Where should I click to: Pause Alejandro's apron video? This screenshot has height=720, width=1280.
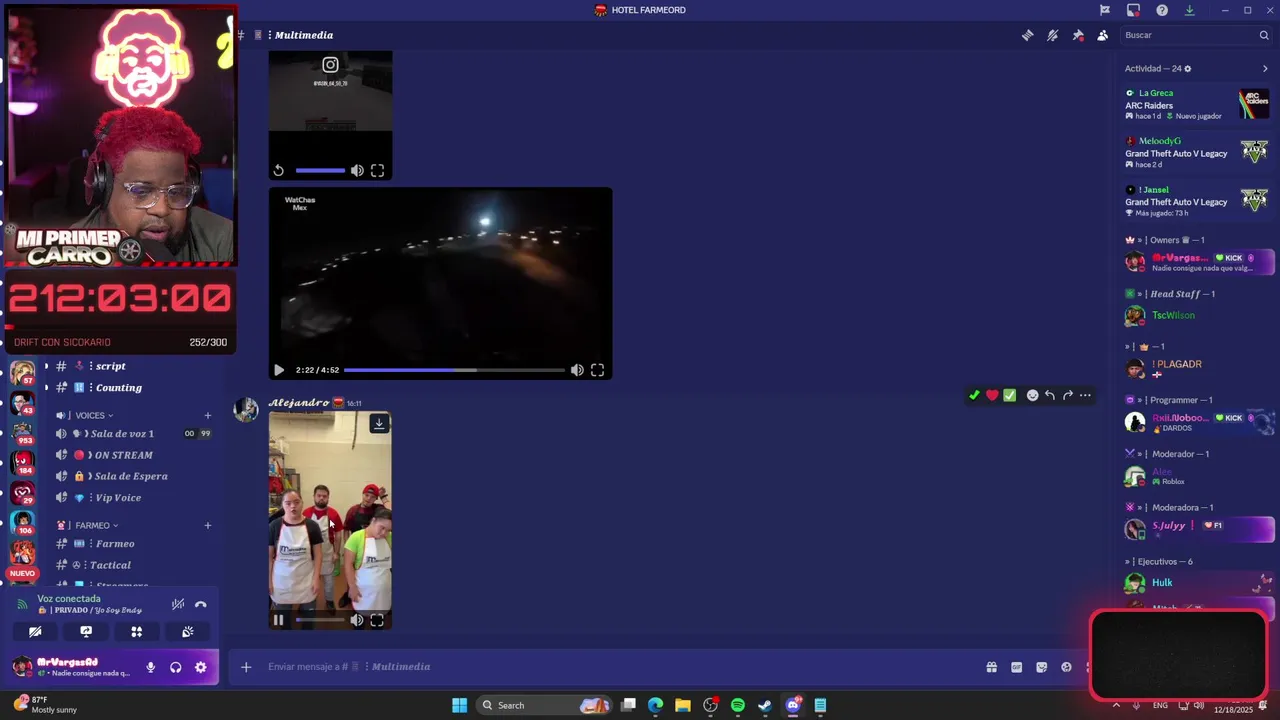(x=279, y=620)
